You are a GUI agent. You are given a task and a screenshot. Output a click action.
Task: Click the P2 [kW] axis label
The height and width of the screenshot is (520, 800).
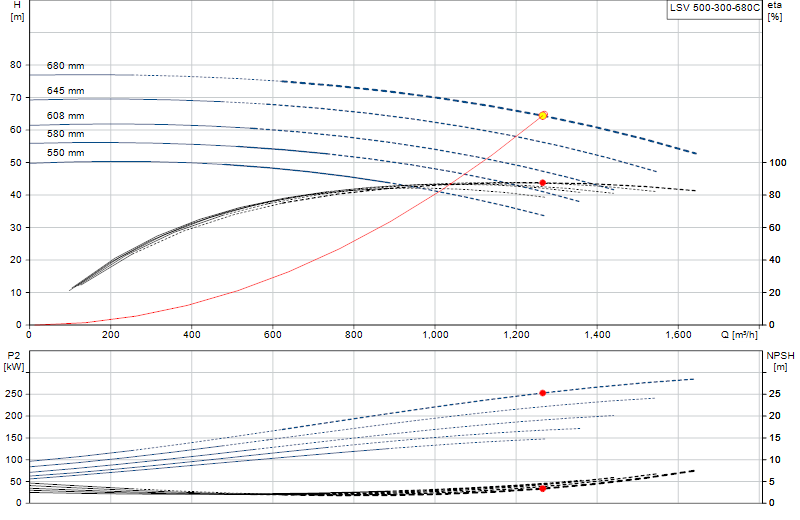coord(14,361)
